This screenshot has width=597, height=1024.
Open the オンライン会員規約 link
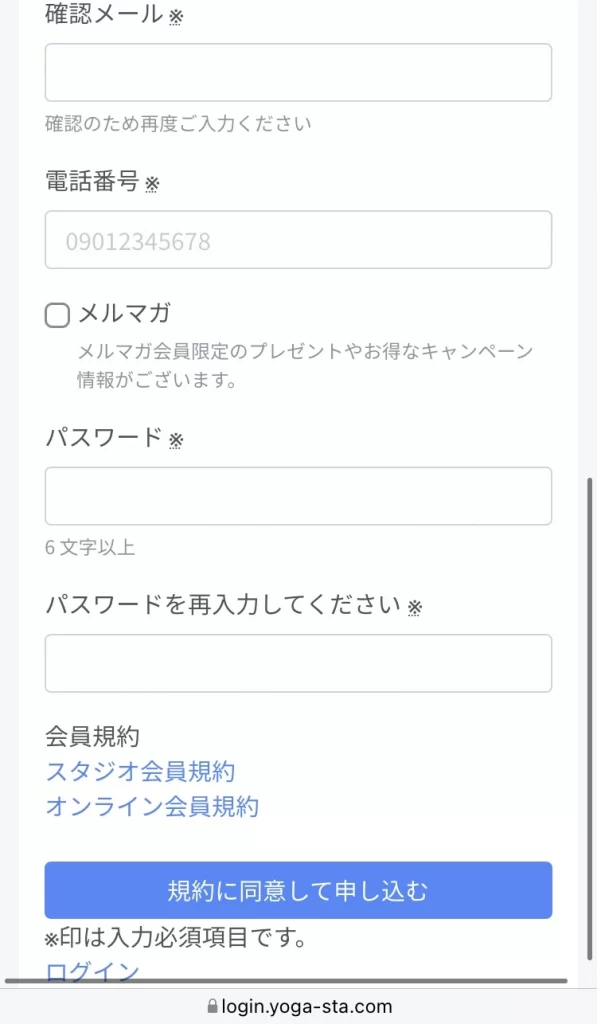click(x=152, y=807)
